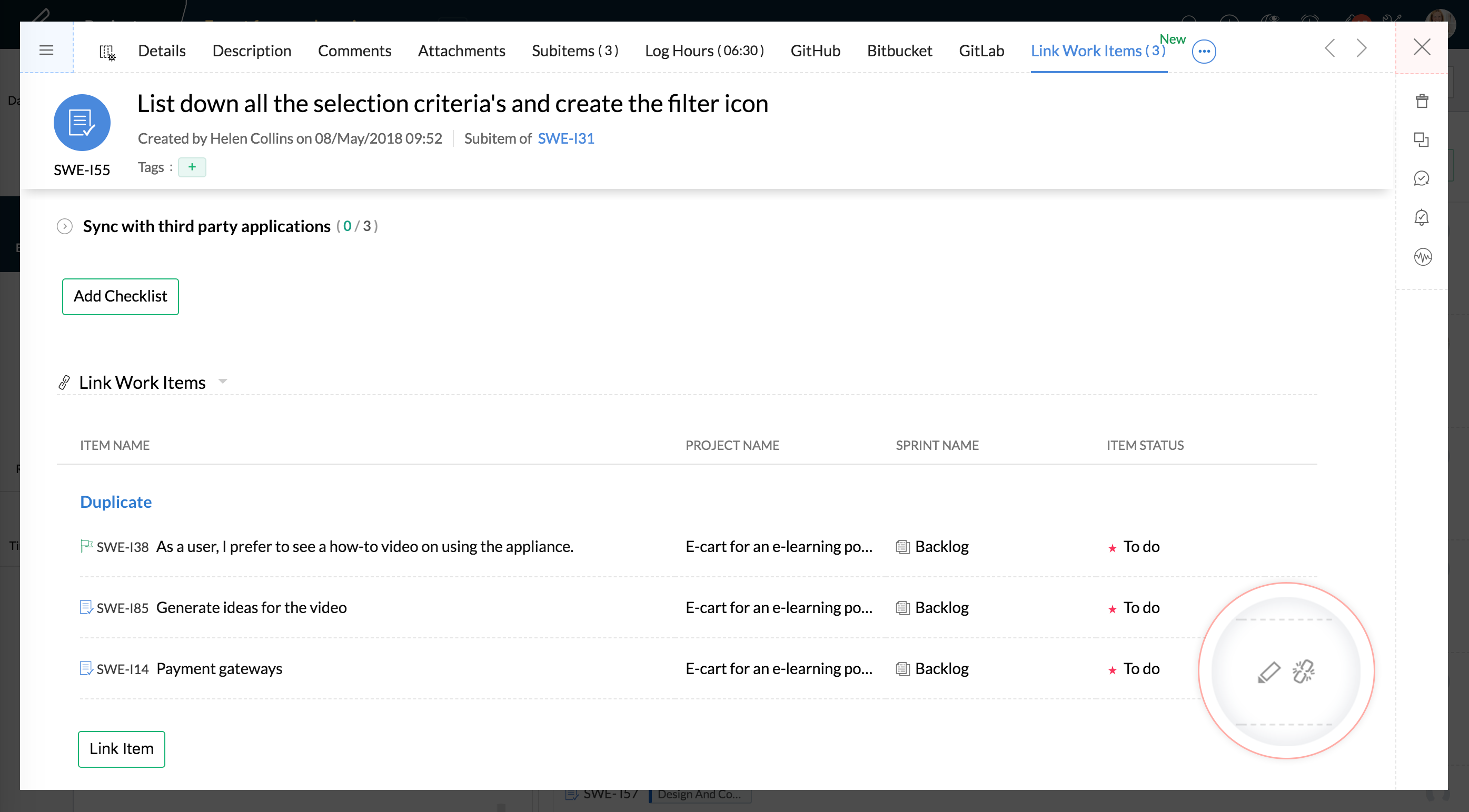
Task: Click the pencil edit icon for Payment gateways
Action: click(x=1269, y=672)
